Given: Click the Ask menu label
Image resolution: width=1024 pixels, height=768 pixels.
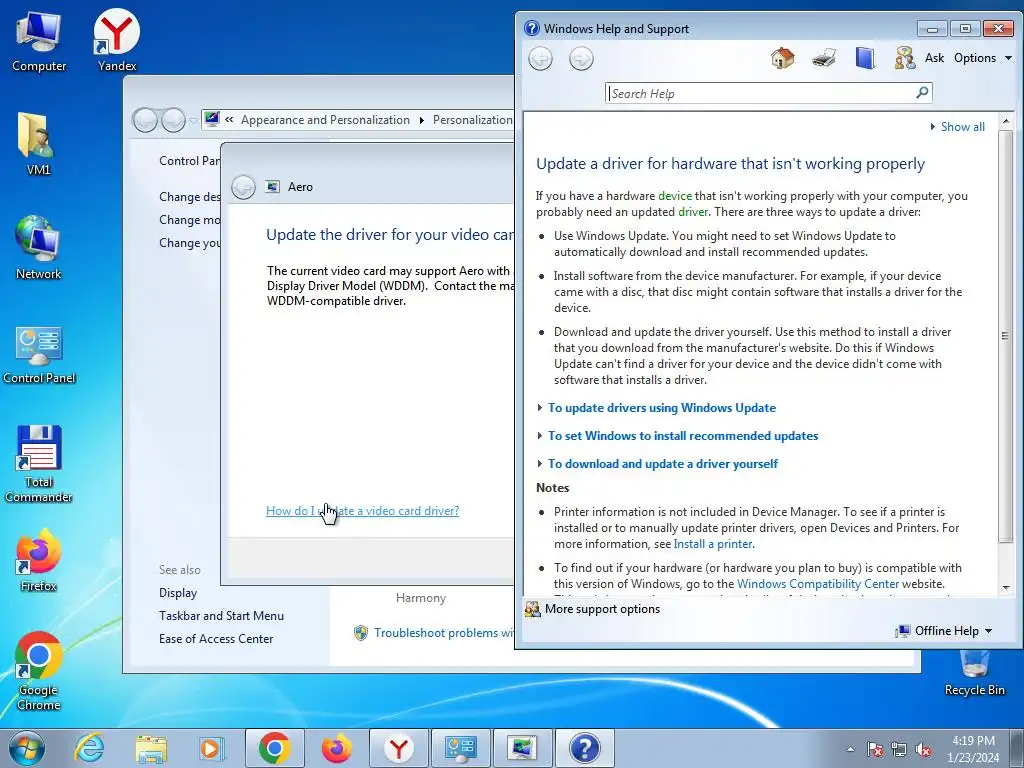Looking at the screenshot, I should pos(934,58).
